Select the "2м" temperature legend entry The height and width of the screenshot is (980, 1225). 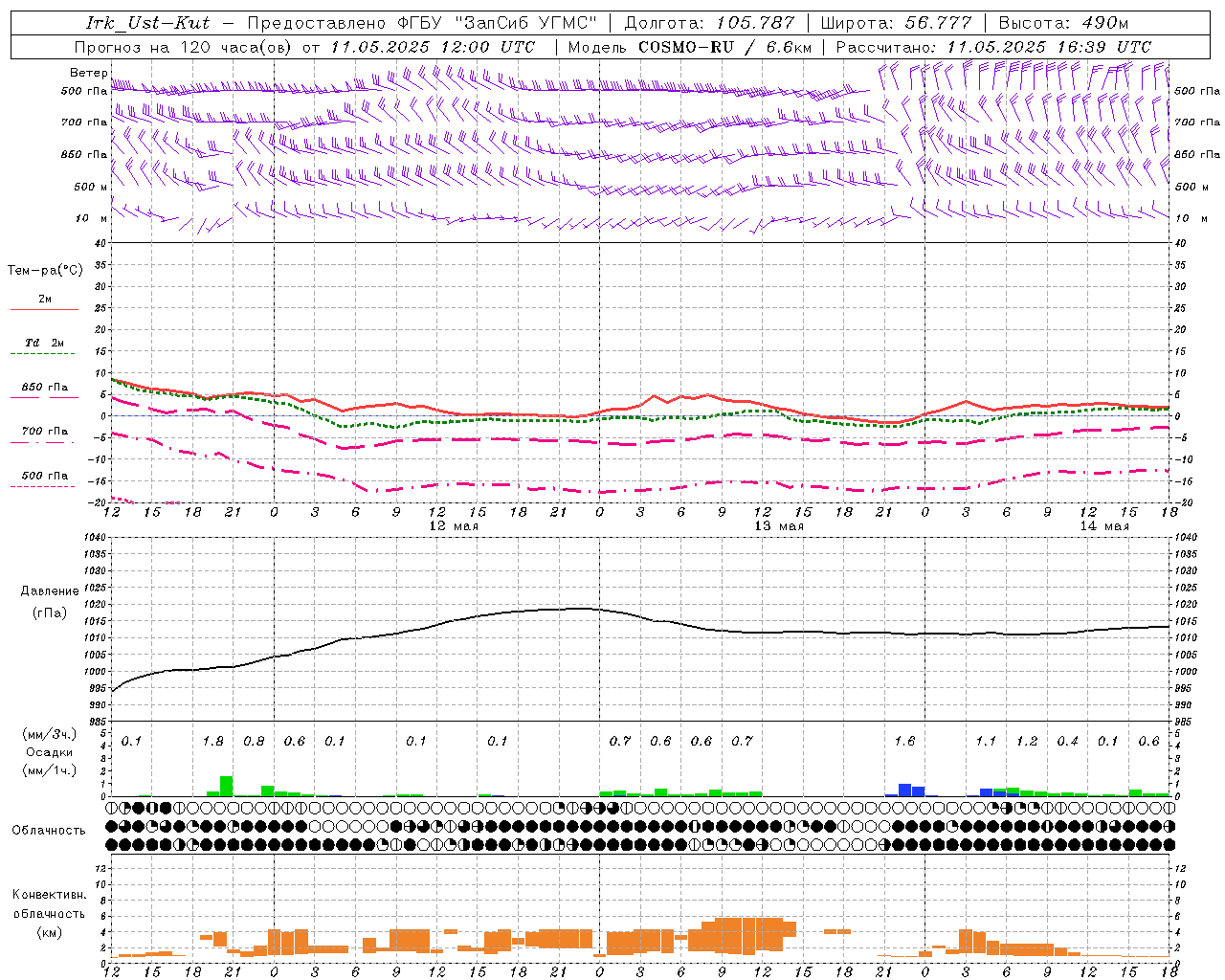[x=45, y=300]
